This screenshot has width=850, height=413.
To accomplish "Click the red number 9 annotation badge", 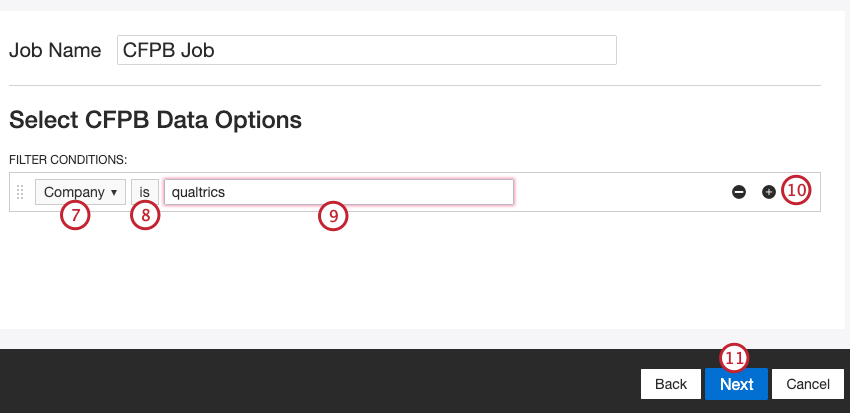I will click(333, 216).
